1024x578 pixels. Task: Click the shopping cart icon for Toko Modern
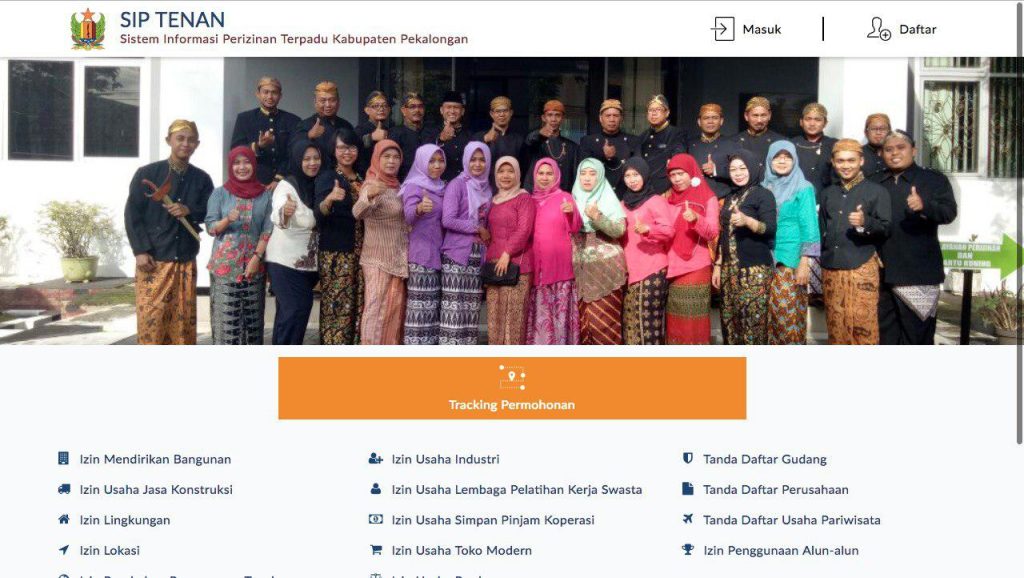point(376,550)
